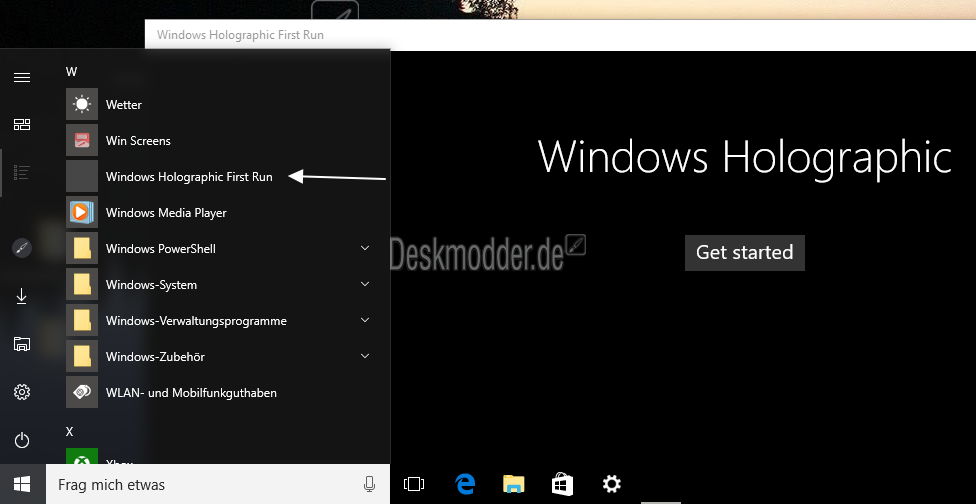976x504 pixels.
Task: Jump to letter X section header
Action: tap(69, 431)
